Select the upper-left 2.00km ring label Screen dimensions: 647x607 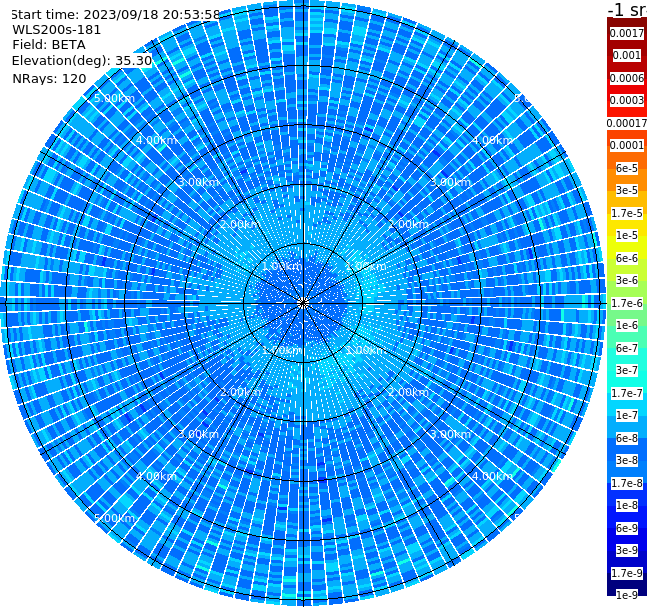[x=241, y=224]
